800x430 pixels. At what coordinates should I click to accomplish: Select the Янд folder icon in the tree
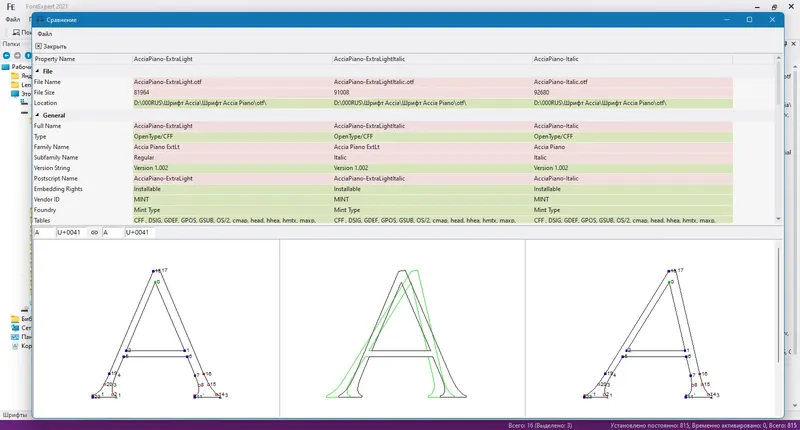15,76
